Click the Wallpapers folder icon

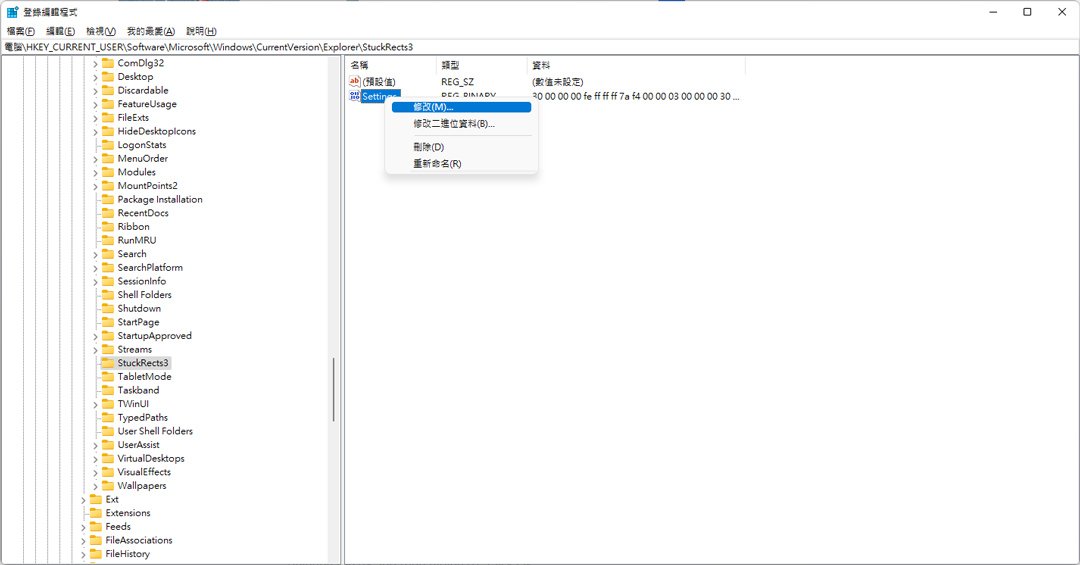pyautogui.click(x=107, y=486)
